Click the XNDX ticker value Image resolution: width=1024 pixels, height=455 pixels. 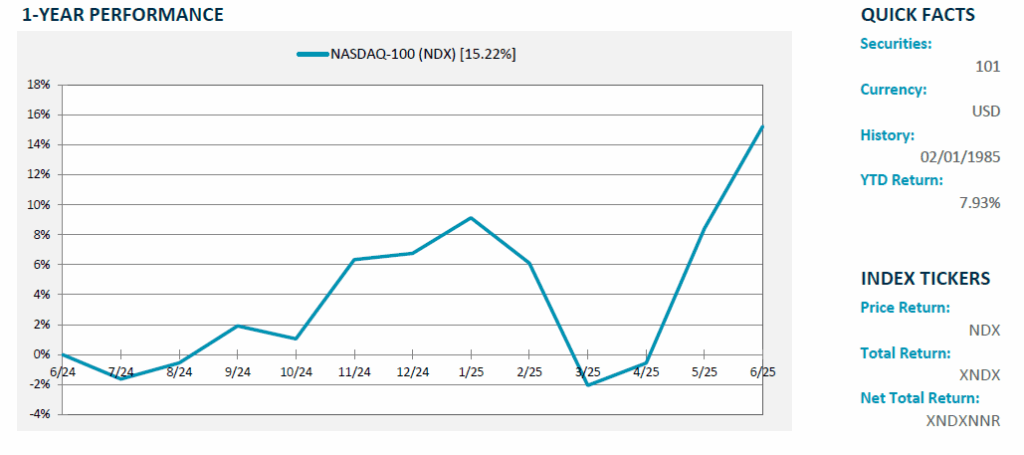(x=981, y=375)
